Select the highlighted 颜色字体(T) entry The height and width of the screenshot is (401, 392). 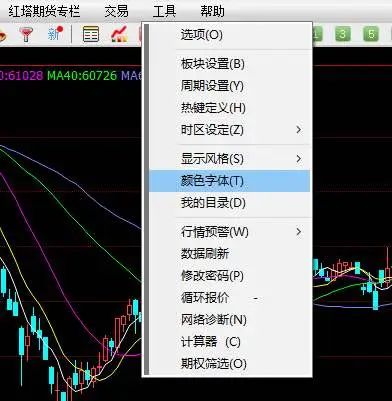(229, 181)
